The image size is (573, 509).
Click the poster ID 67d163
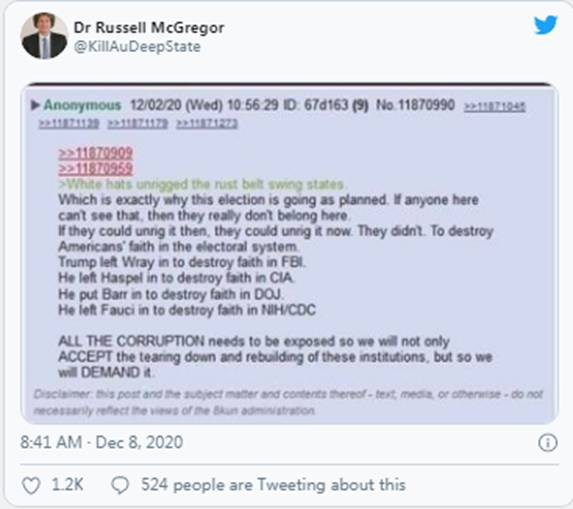pos(326,105)
